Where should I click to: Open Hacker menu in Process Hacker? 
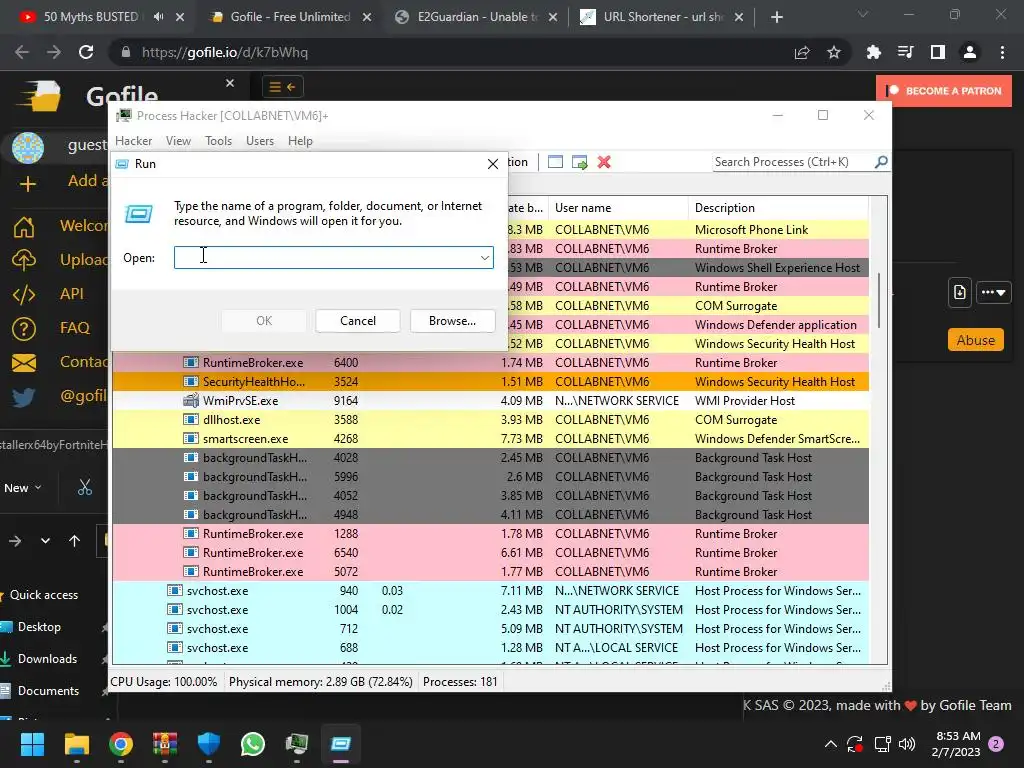[x=133, y=140]
